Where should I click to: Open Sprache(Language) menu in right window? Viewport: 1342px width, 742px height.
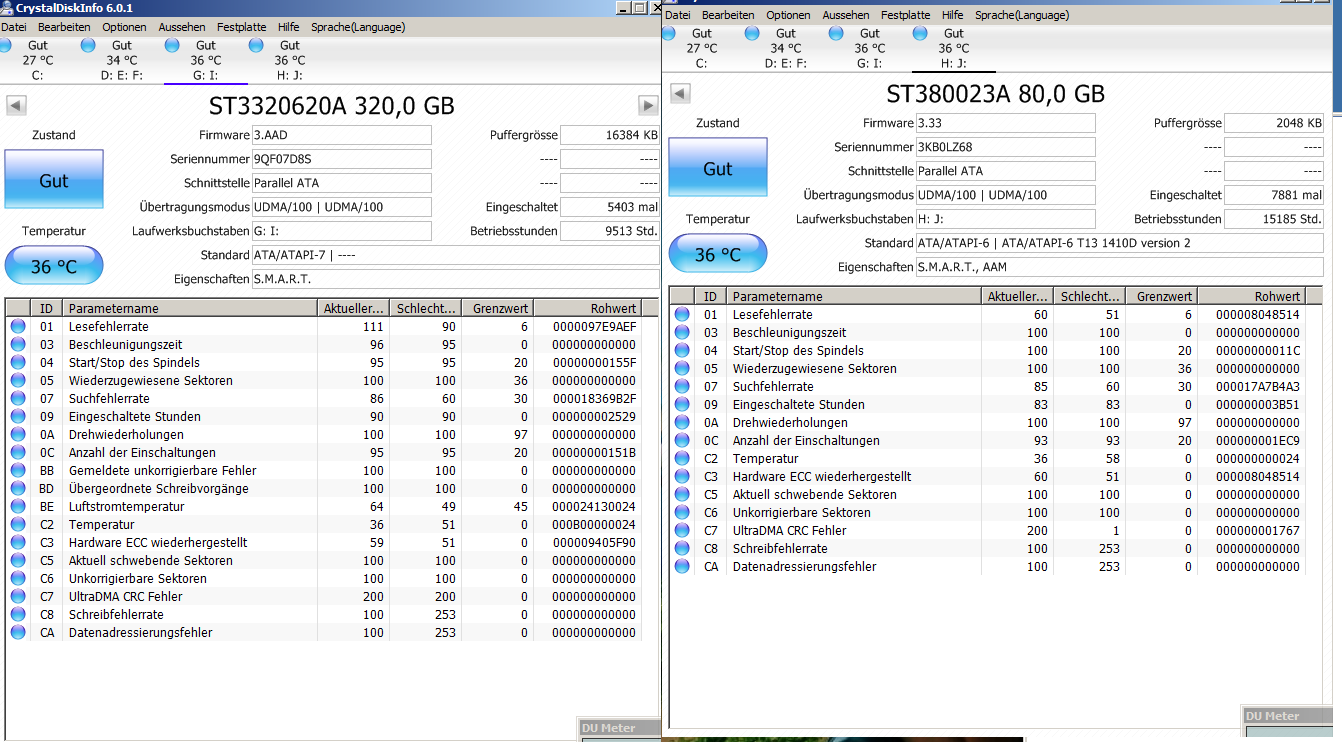1022,15
